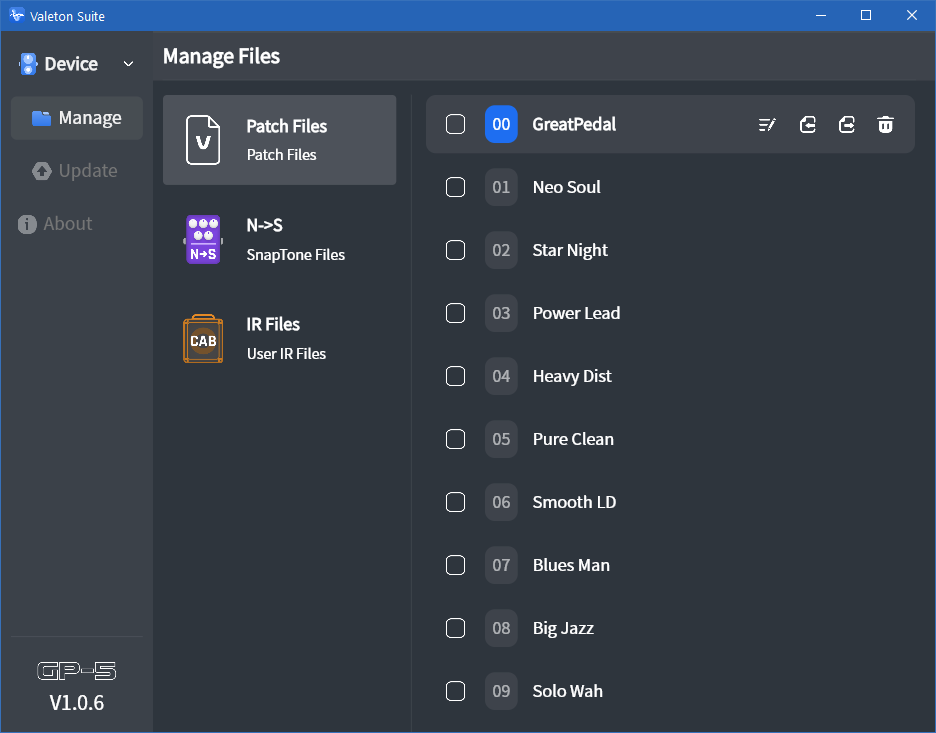
Task: Select patch number badge 00
Action: pos(501,124)
